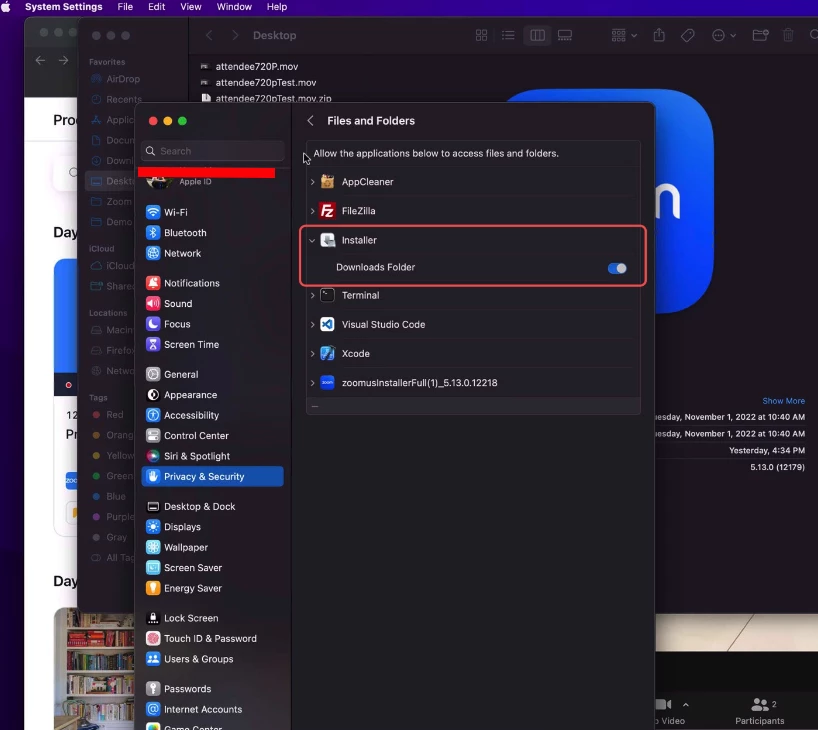Click Finder Share toolbar button
This screenshot has width=818, height=730.
coord(659,35)
